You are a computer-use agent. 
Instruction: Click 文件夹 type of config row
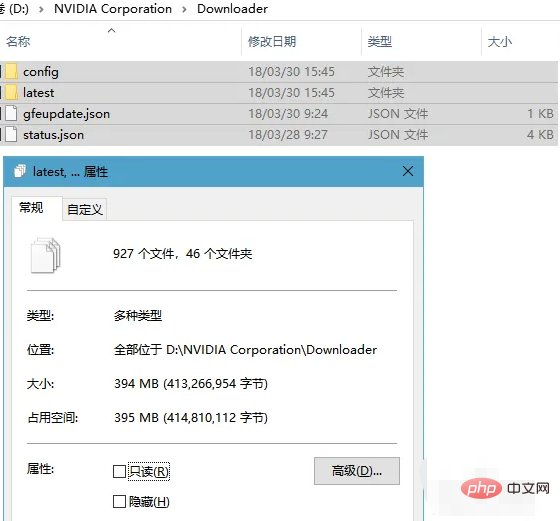[386, 72]
